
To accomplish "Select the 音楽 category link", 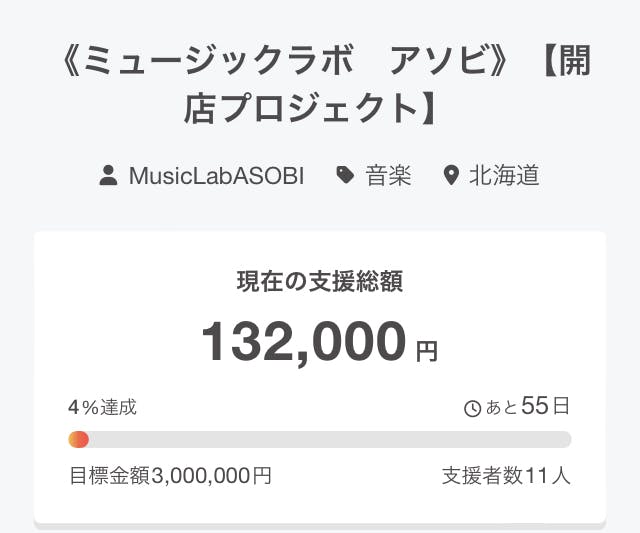I will click(388, 176).
